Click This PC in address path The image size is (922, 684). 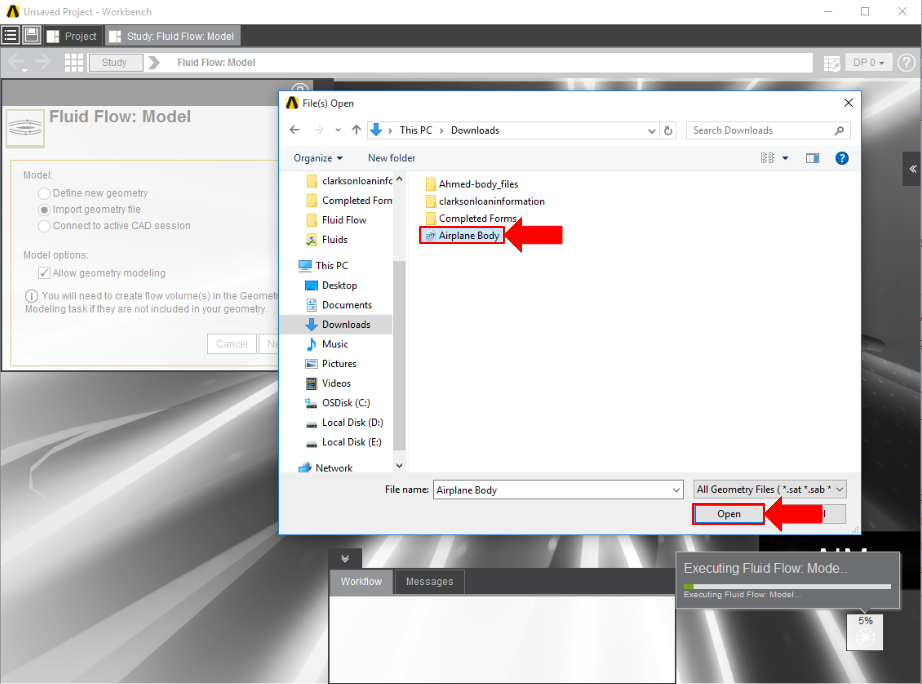click(x=416, y=131)
